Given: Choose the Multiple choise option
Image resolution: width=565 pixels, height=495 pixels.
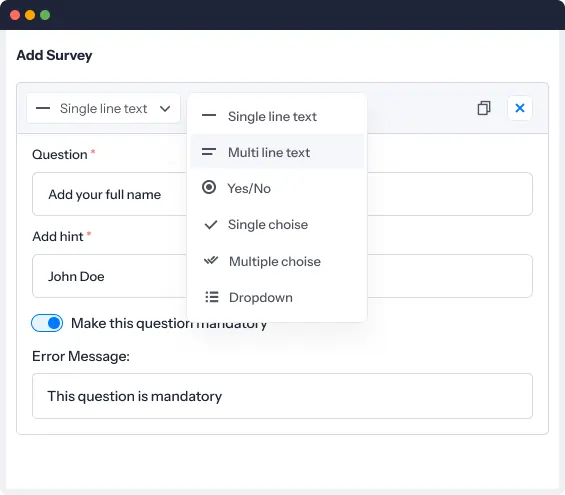Looking at the screenshot, I should point(277,261).
